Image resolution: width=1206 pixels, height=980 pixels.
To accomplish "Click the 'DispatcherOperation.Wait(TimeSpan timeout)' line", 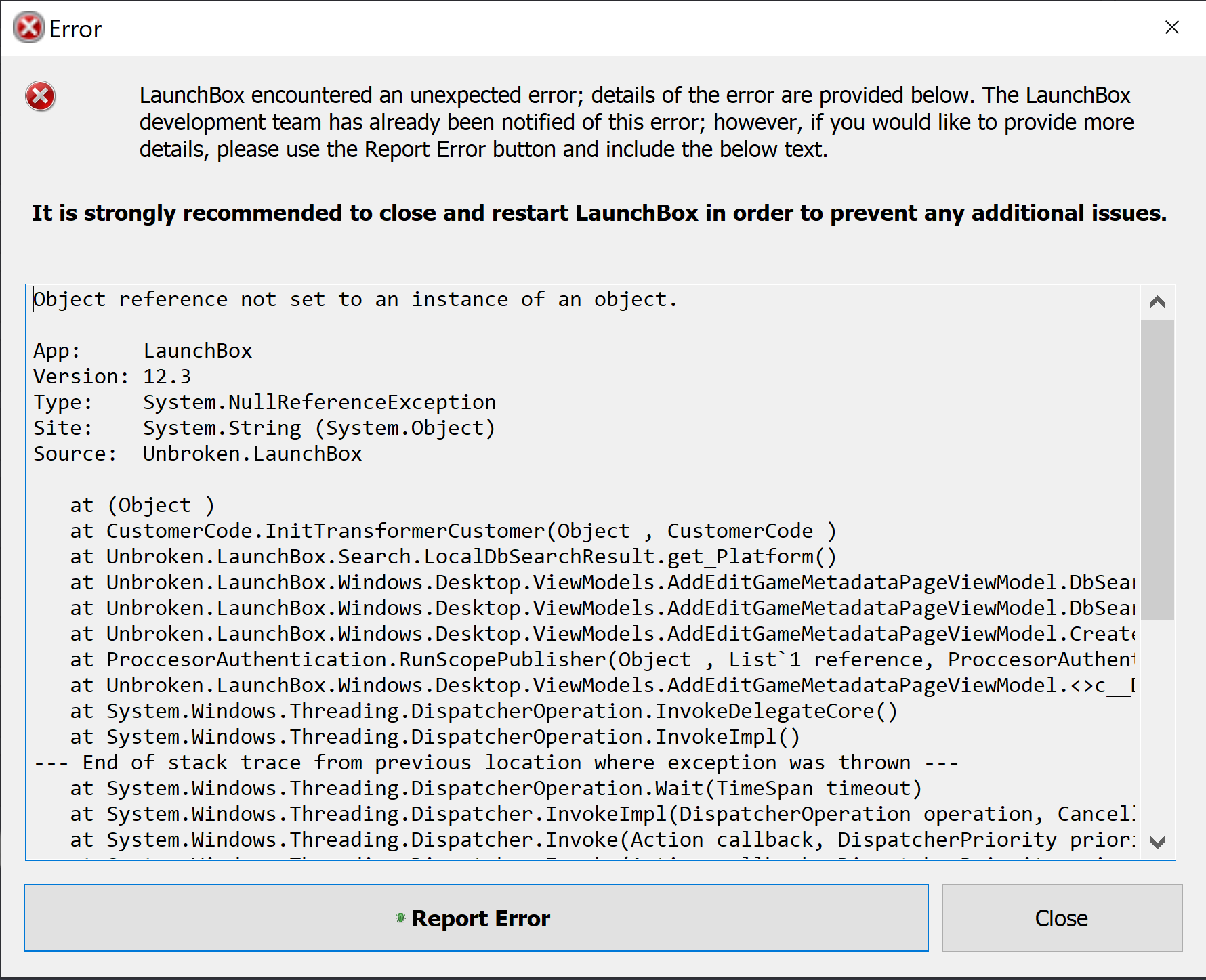I will point(496,788).
